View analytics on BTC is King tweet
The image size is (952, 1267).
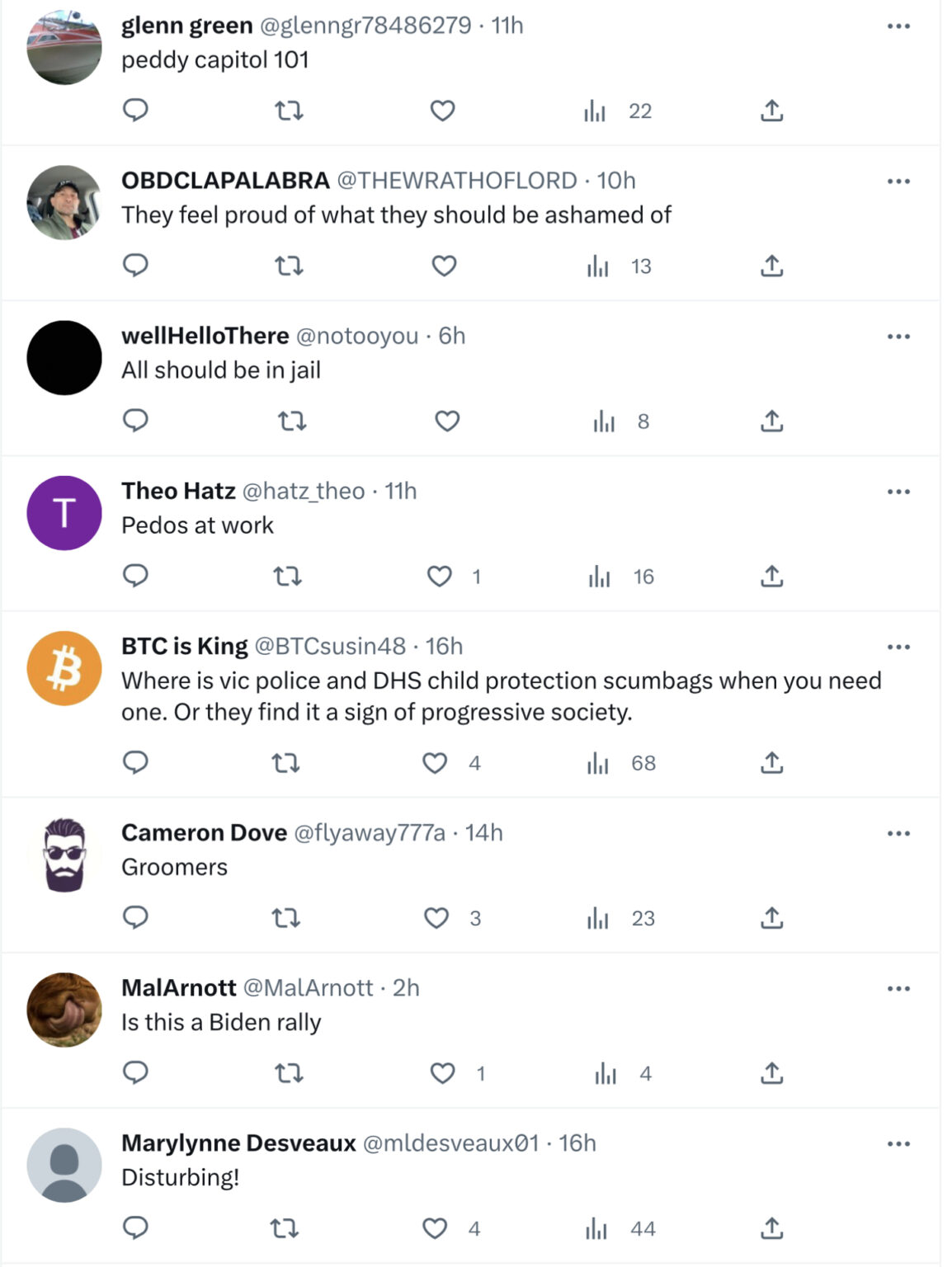tap(598, 763)
